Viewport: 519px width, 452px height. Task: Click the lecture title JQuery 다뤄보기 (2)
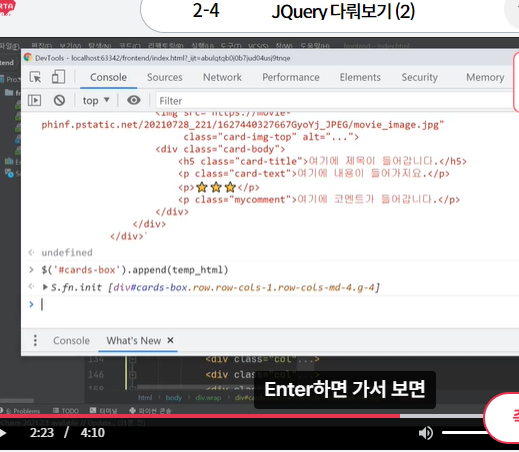pos(343,11)
